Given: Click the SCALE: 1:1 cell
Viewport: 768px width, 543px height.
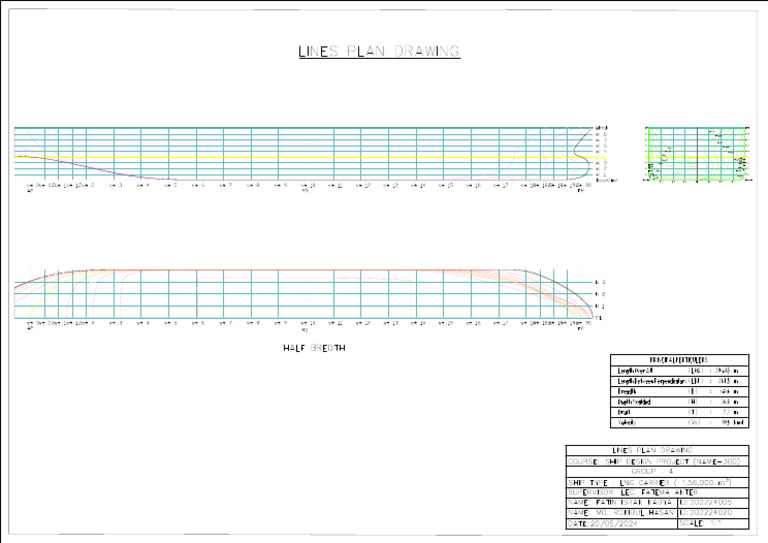Looking at the screenshot, I should (713, 524).
